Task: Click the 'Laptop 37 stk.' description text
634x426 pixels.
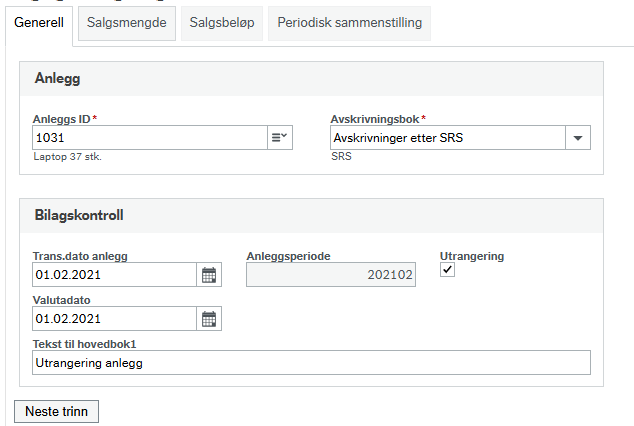Action: (68, 157)
